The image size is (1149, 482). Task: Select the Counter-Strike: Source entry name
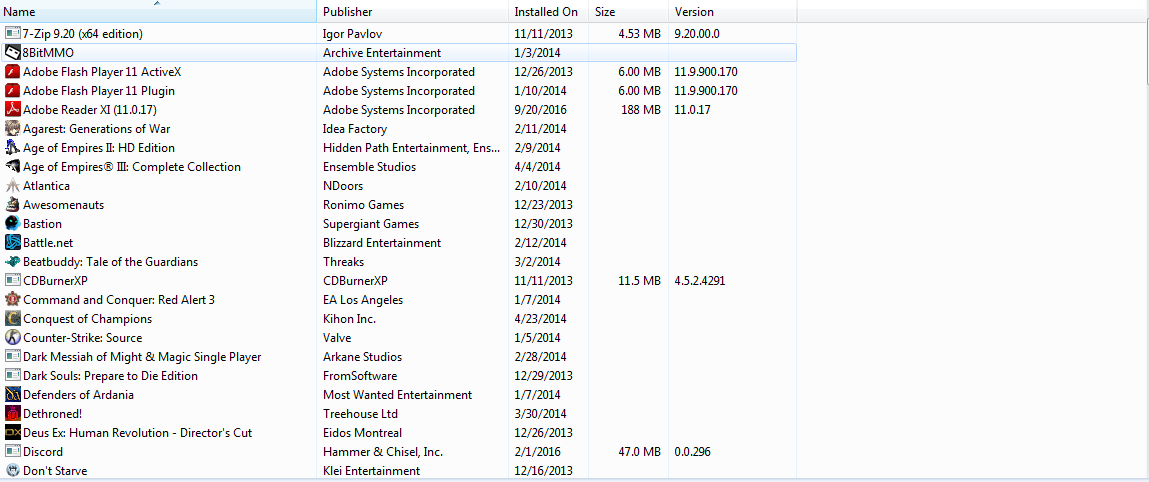click(x=83, y=338)
